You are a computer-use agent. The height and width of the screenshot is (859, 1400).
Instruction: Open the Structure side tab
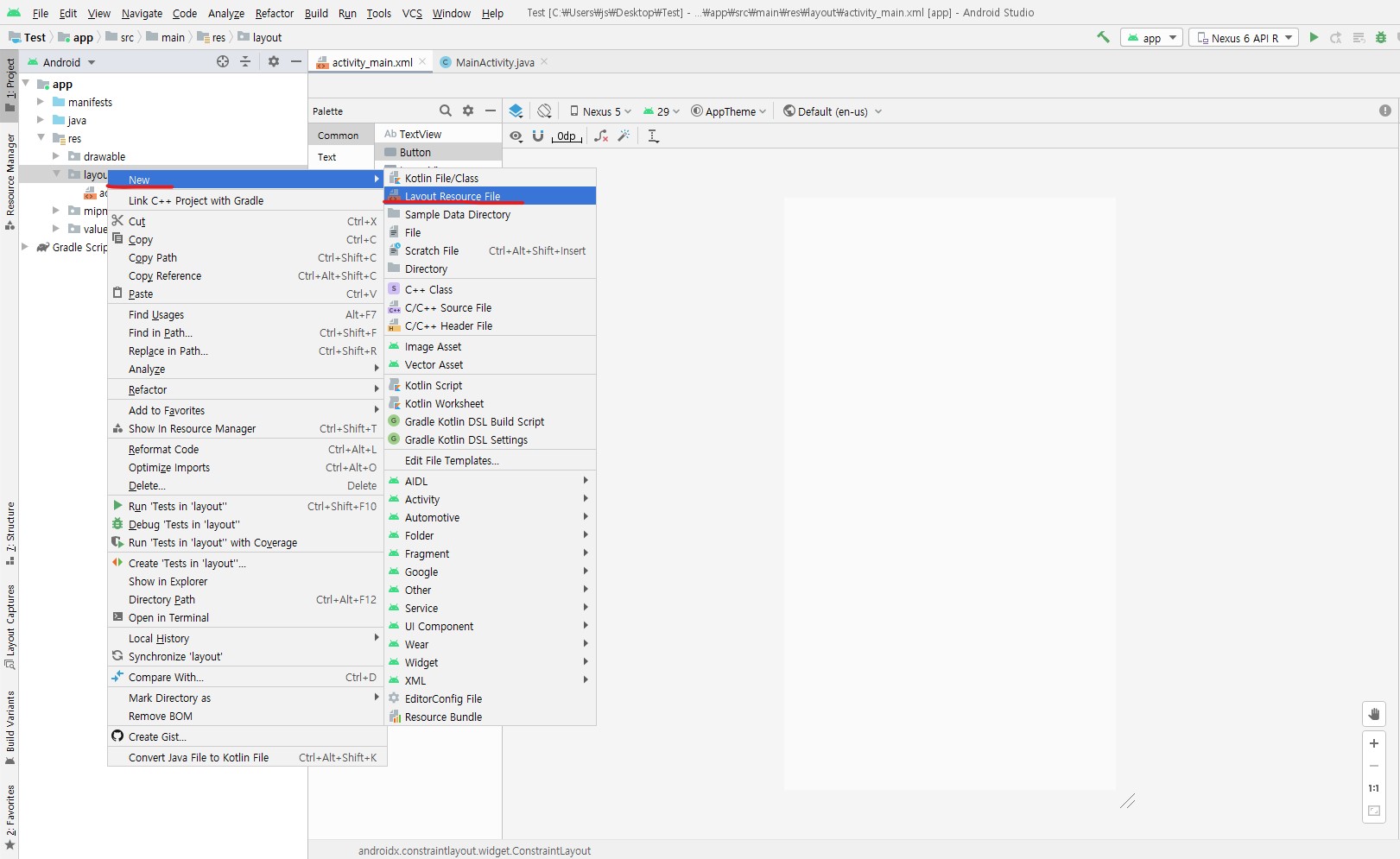10,533
